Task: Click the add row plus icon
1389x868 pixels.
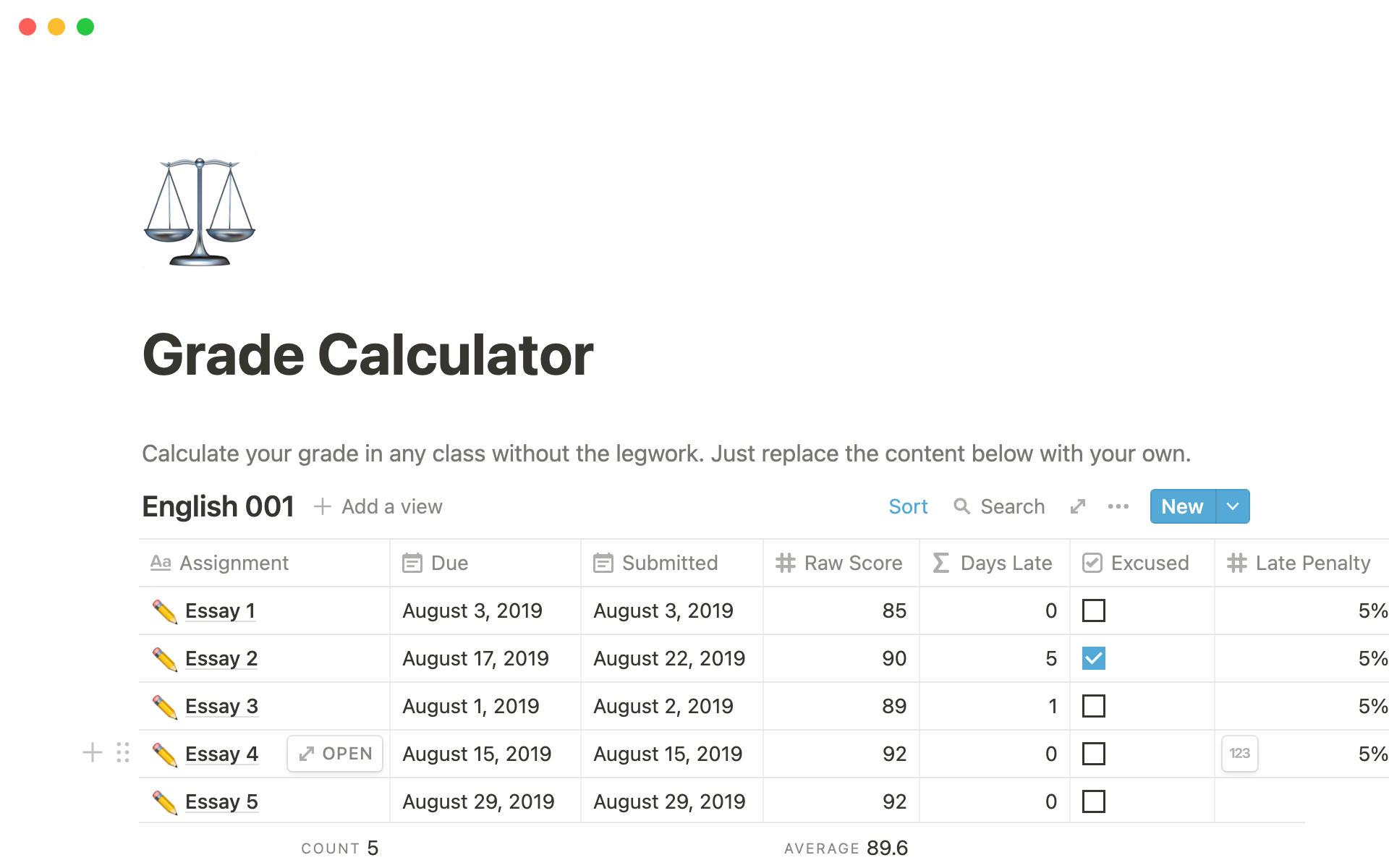Action: pyautogui.click(x=95, y=752)
